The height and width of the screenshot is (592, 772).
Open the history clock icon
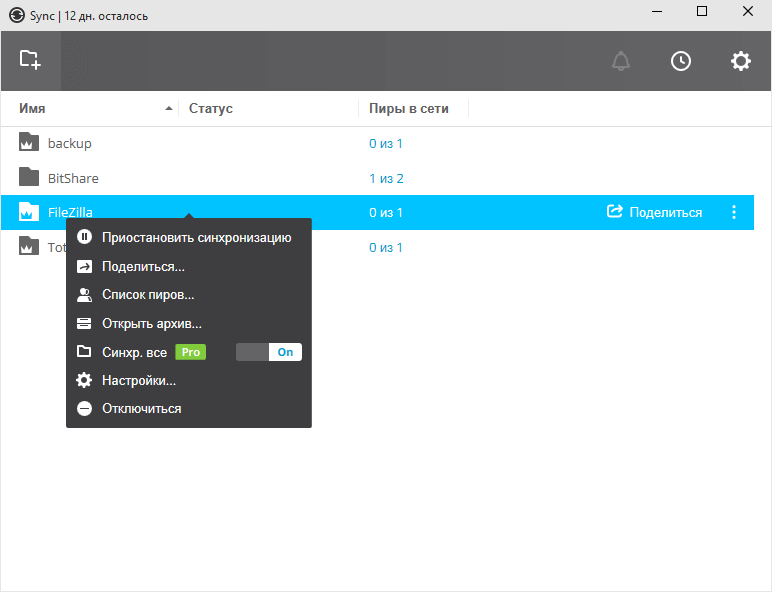(x=680, y=61)
